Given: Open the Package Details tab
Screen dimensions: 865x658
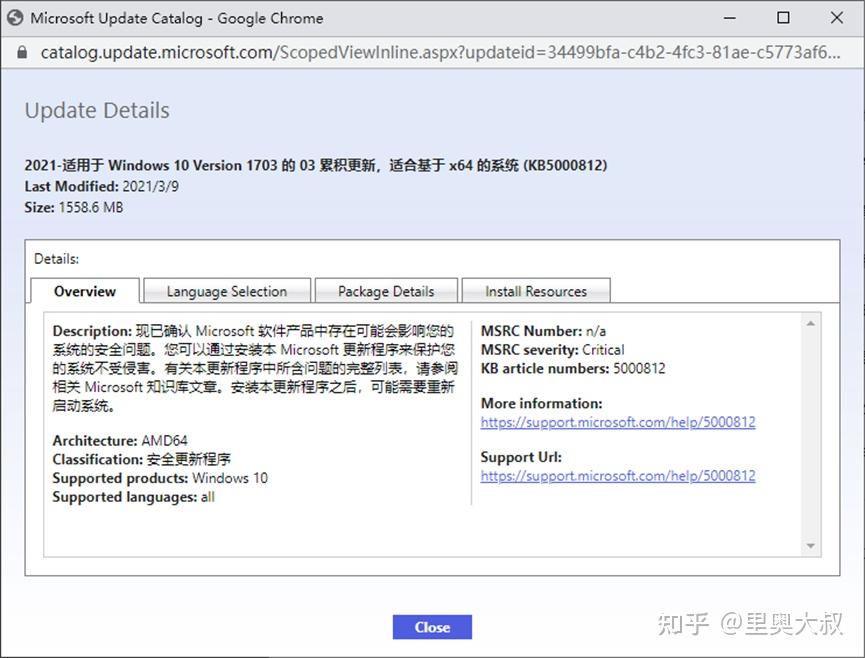Looking at the screenshot, I should (x=386, y=290).
